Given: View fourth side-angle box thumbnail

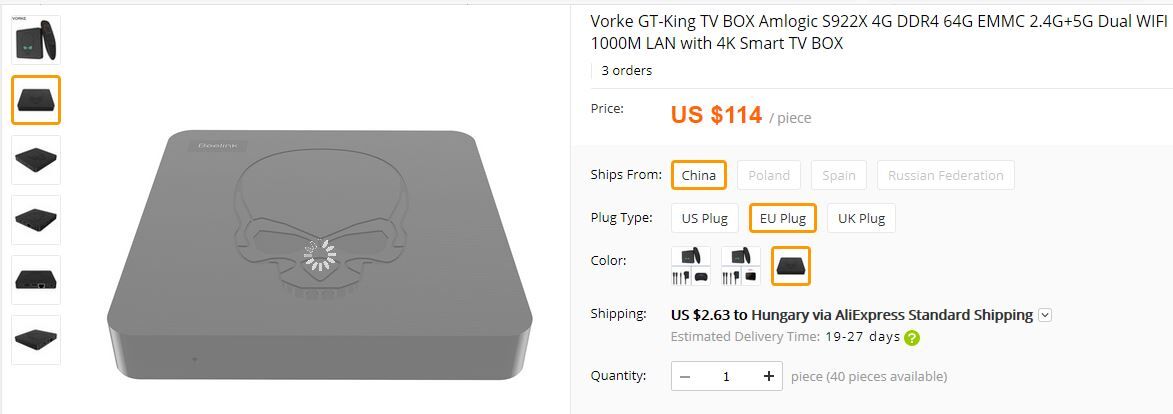Looking at the screenshot, I should coord(36,219).
